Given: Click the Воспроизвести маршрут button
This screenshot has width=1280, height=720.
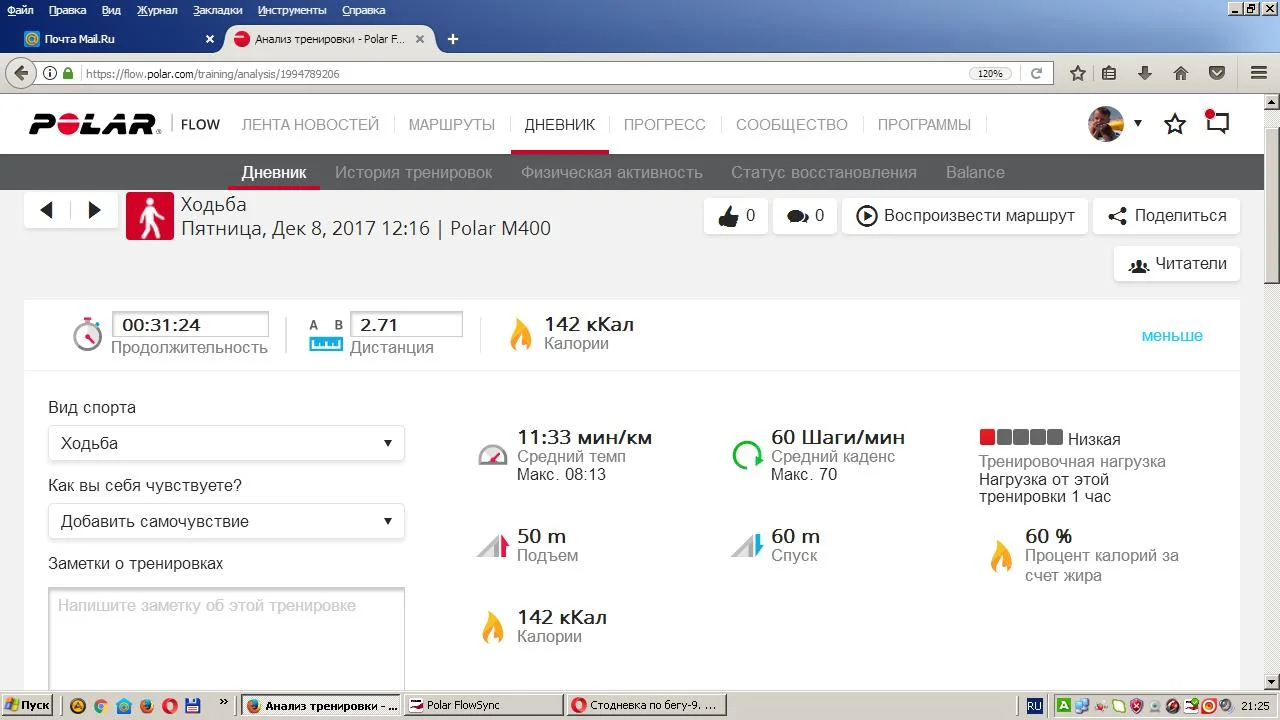Looking at the screenshot, I should coord(965,216).
